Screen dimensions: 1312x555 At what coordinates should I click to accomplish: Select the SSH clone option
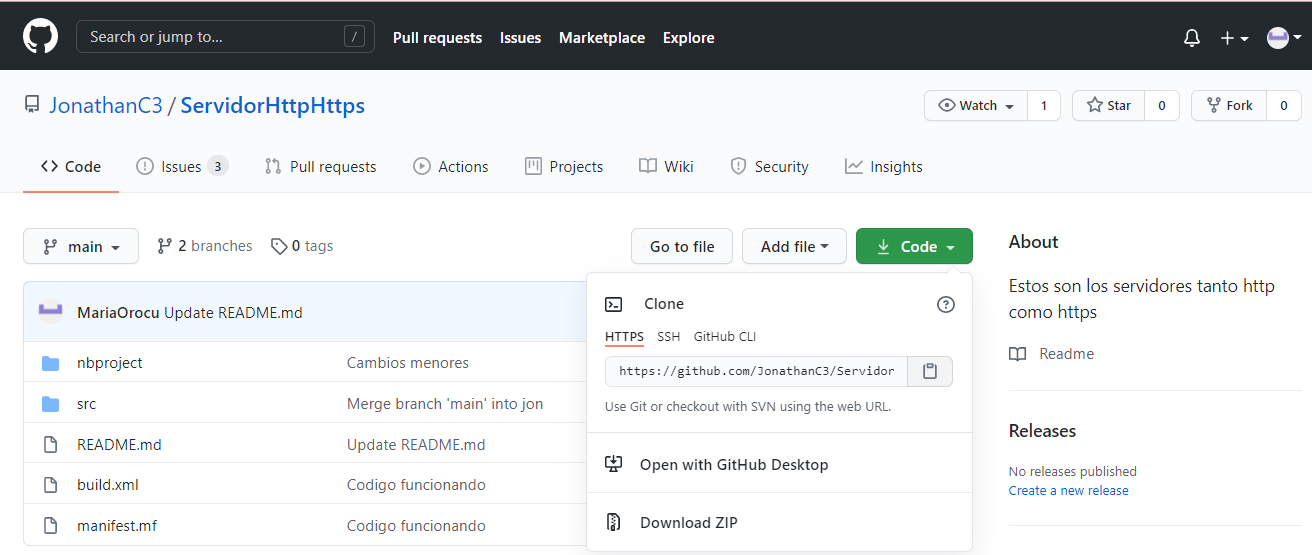669,337
